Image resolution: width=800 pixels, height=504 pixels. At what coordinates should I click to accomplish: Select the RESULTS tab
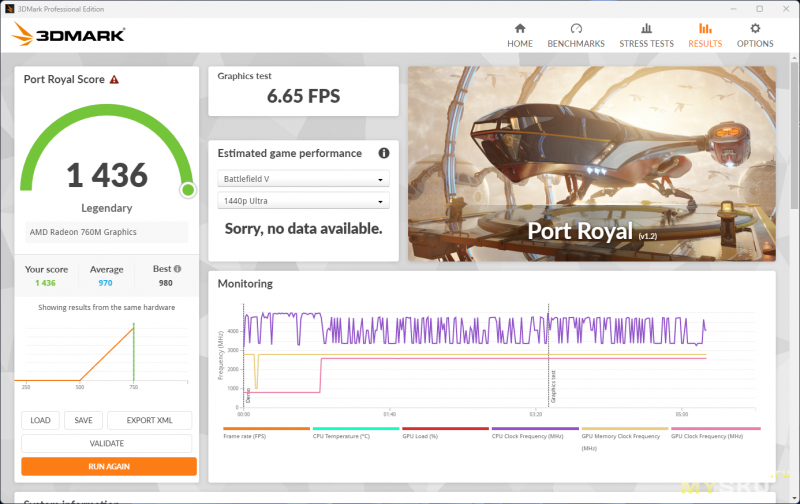705,36
